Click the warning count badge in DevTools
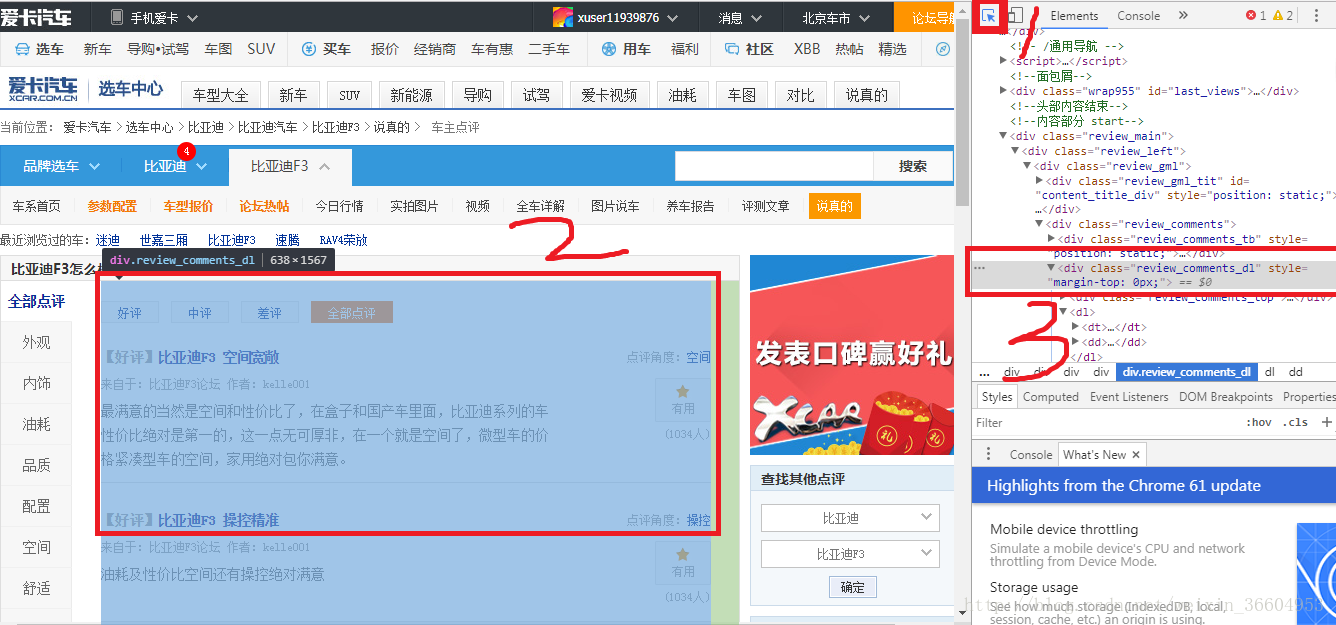This screenshot has height=625, width=1336. coord(1283,16)
